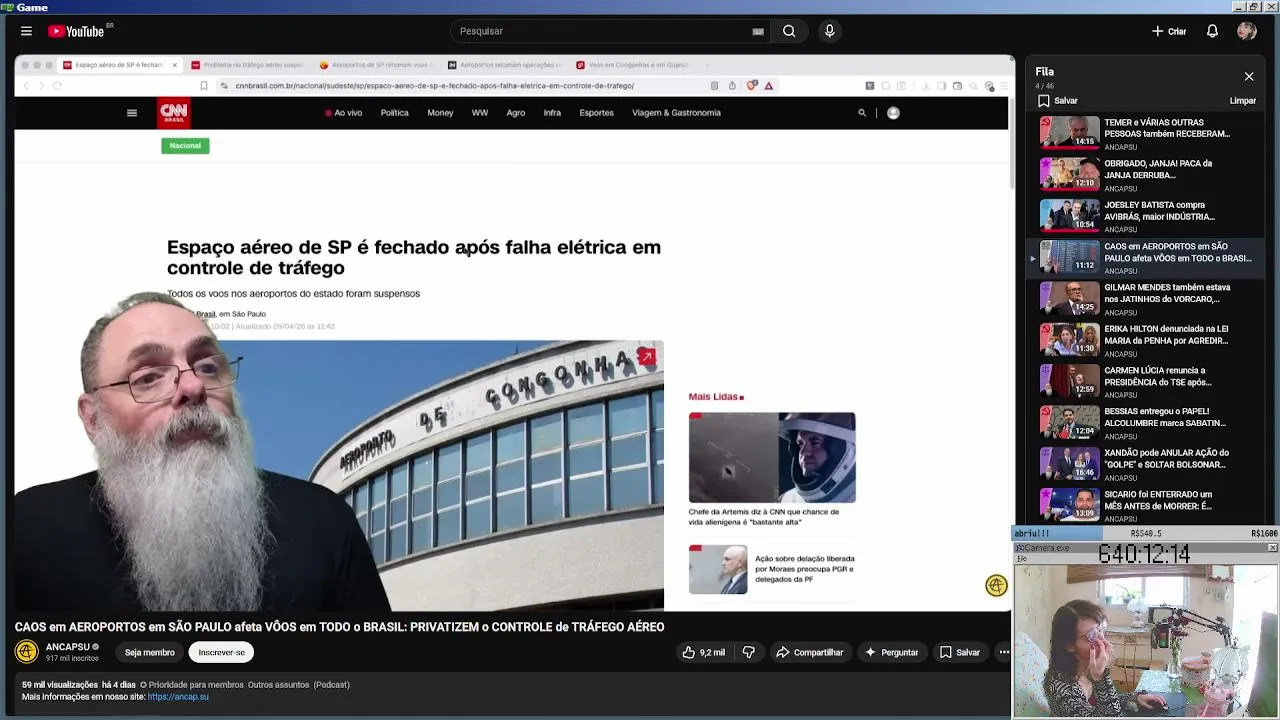This screenshot has width=1280, height=720.
Task: Click the Game window title icon
Action: point(8,7)
